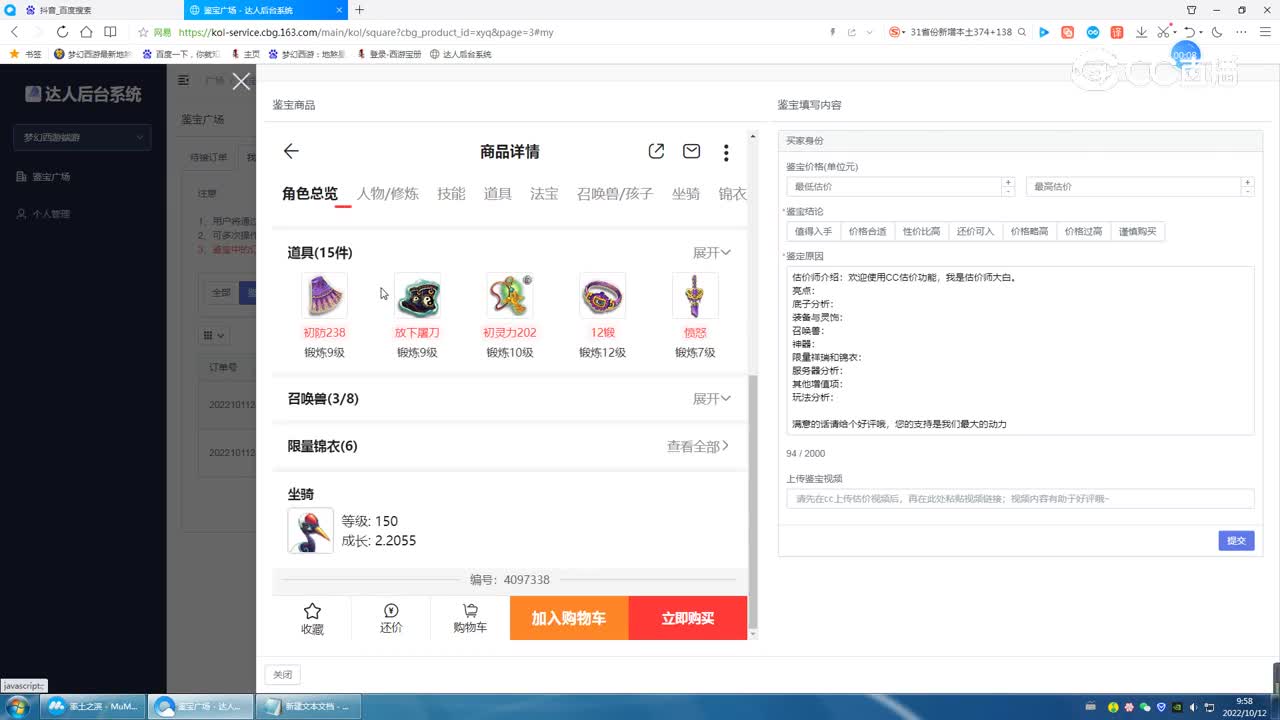
Task: Click the 初防238 item thumbnail
Action: pos(324,295)
